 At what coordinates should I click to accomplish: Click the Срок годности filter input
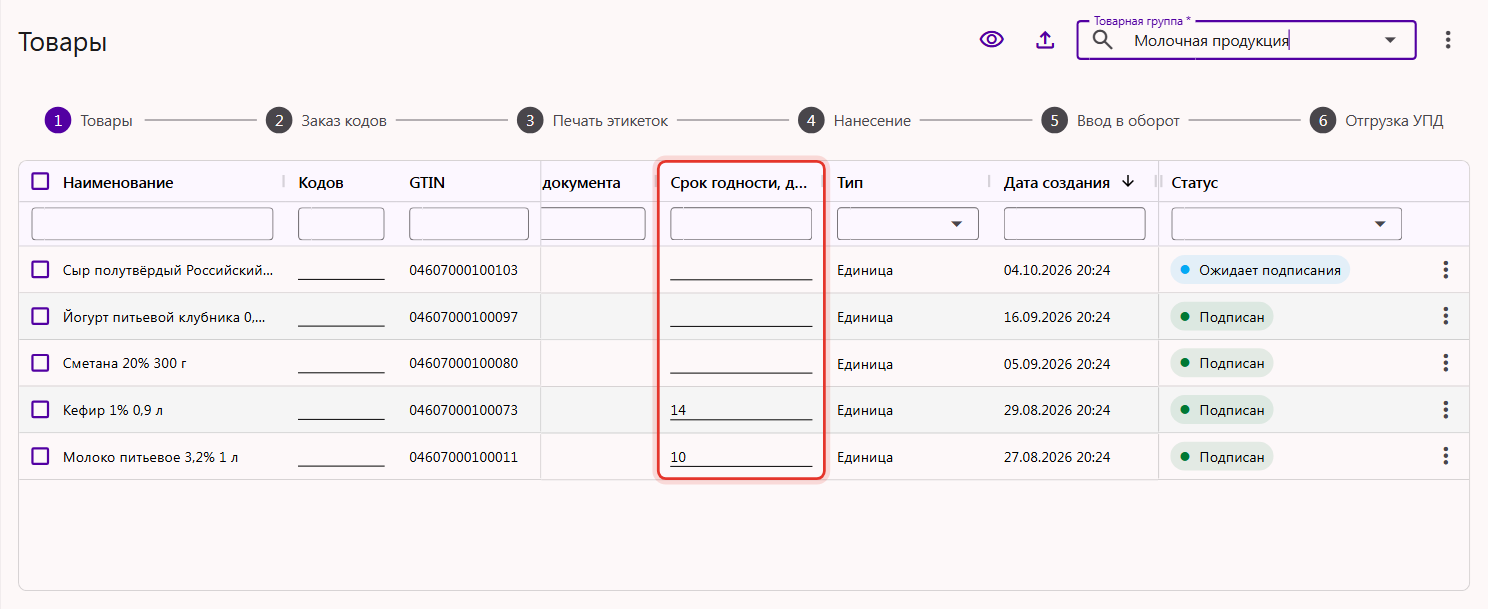(741, 224)
